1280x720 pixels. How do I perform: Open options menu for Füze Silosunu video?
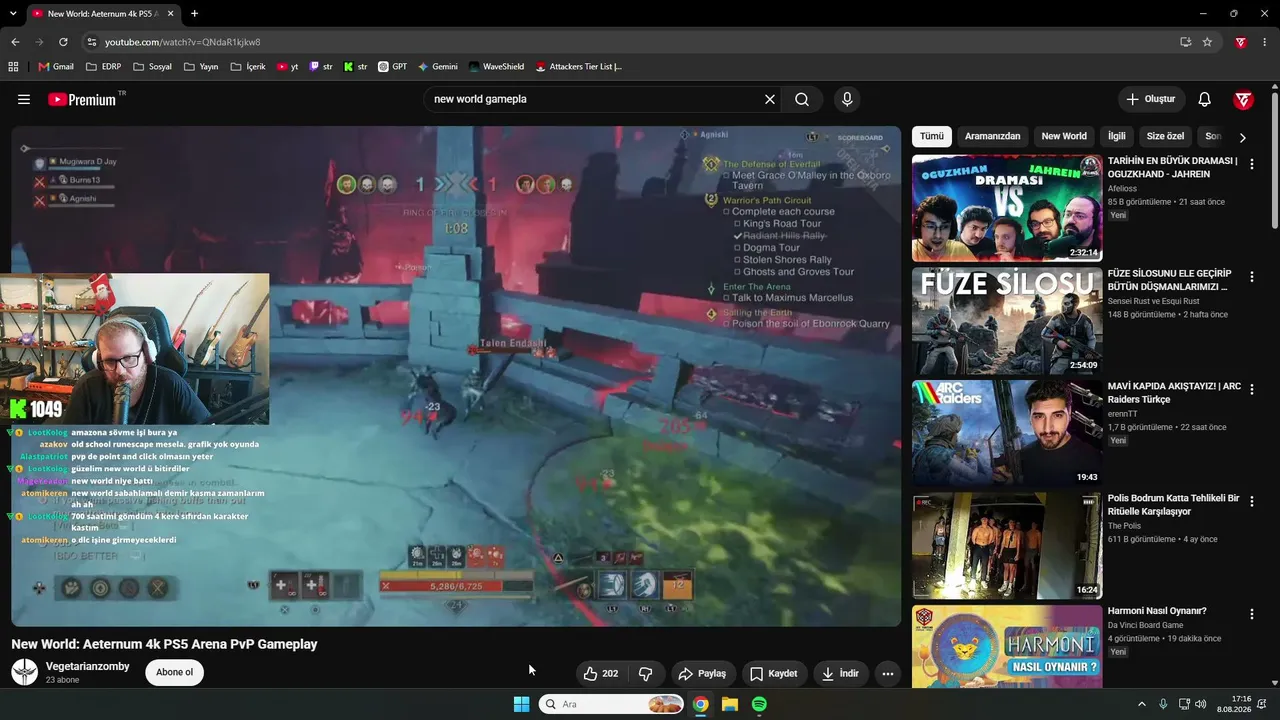point(1252,276)
